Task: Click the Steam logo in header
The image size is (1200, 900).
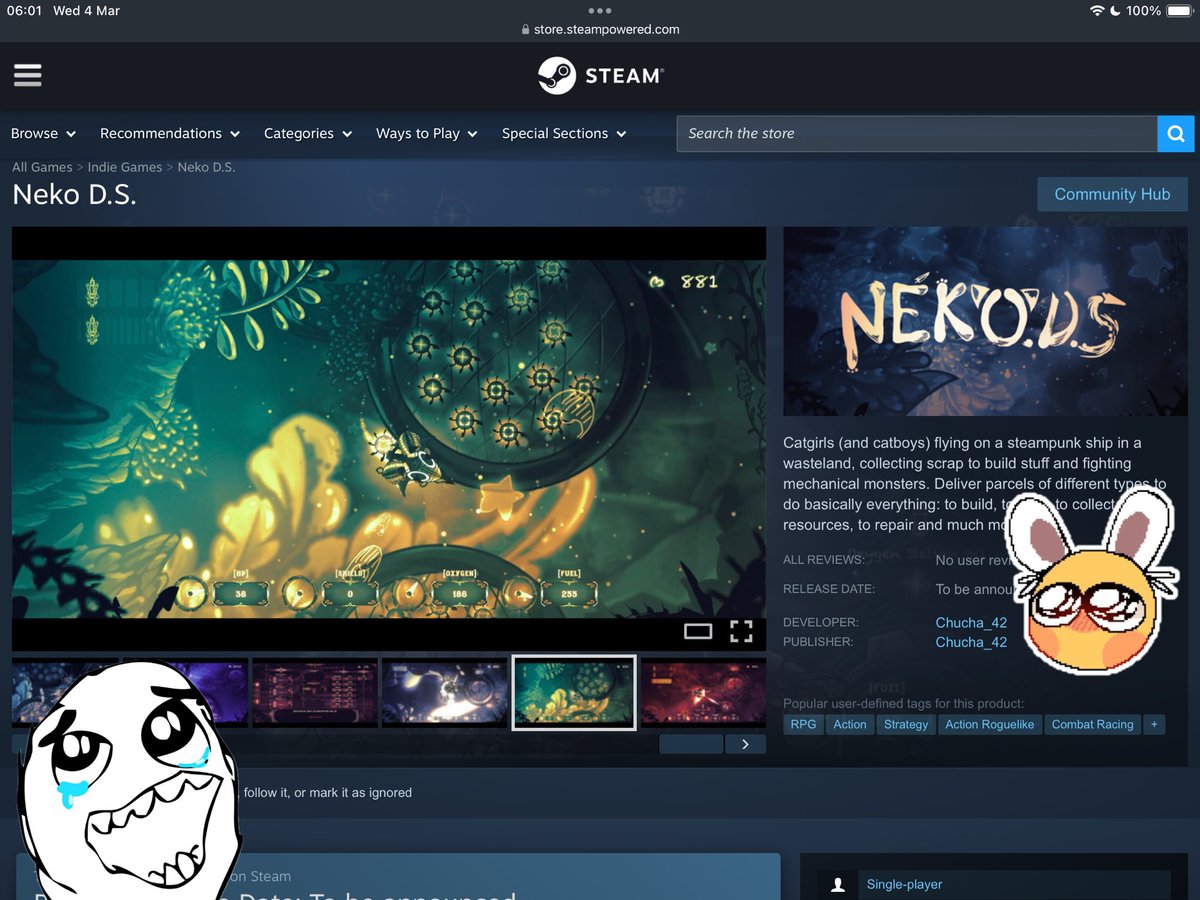Action: click(x=600, y=75)
